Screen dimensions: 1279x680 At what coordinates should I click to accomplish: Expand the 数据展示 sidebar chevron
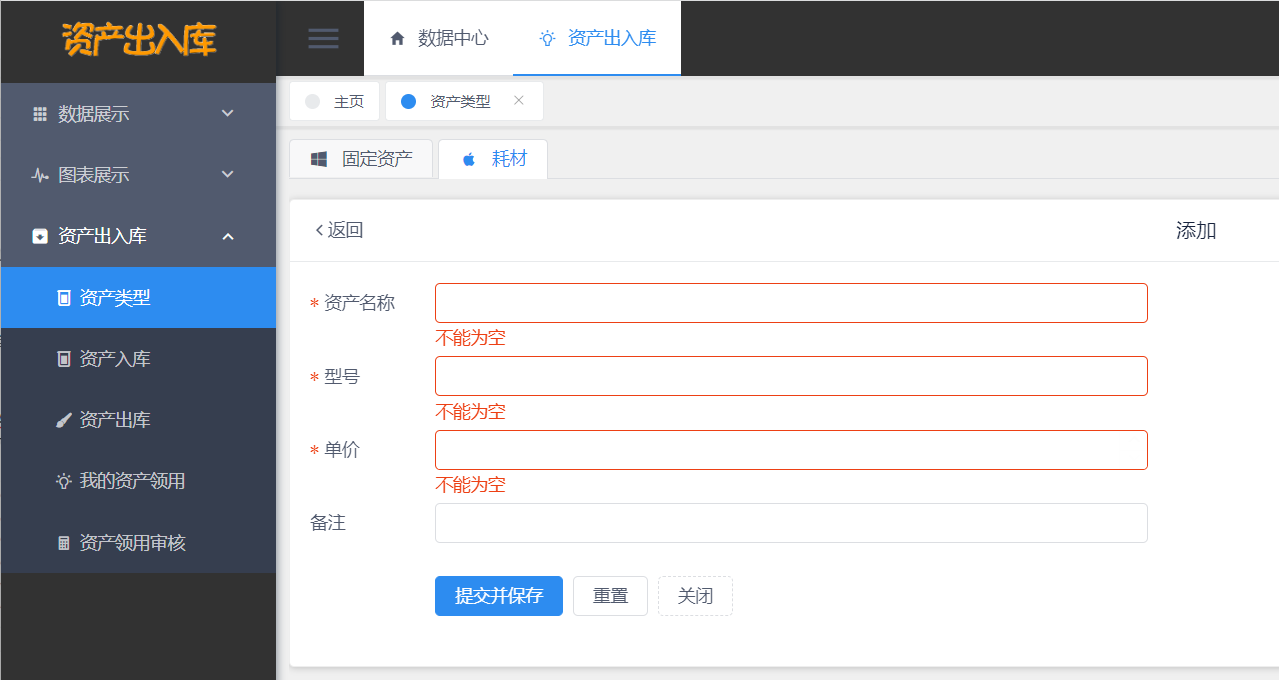coord(228,113)
